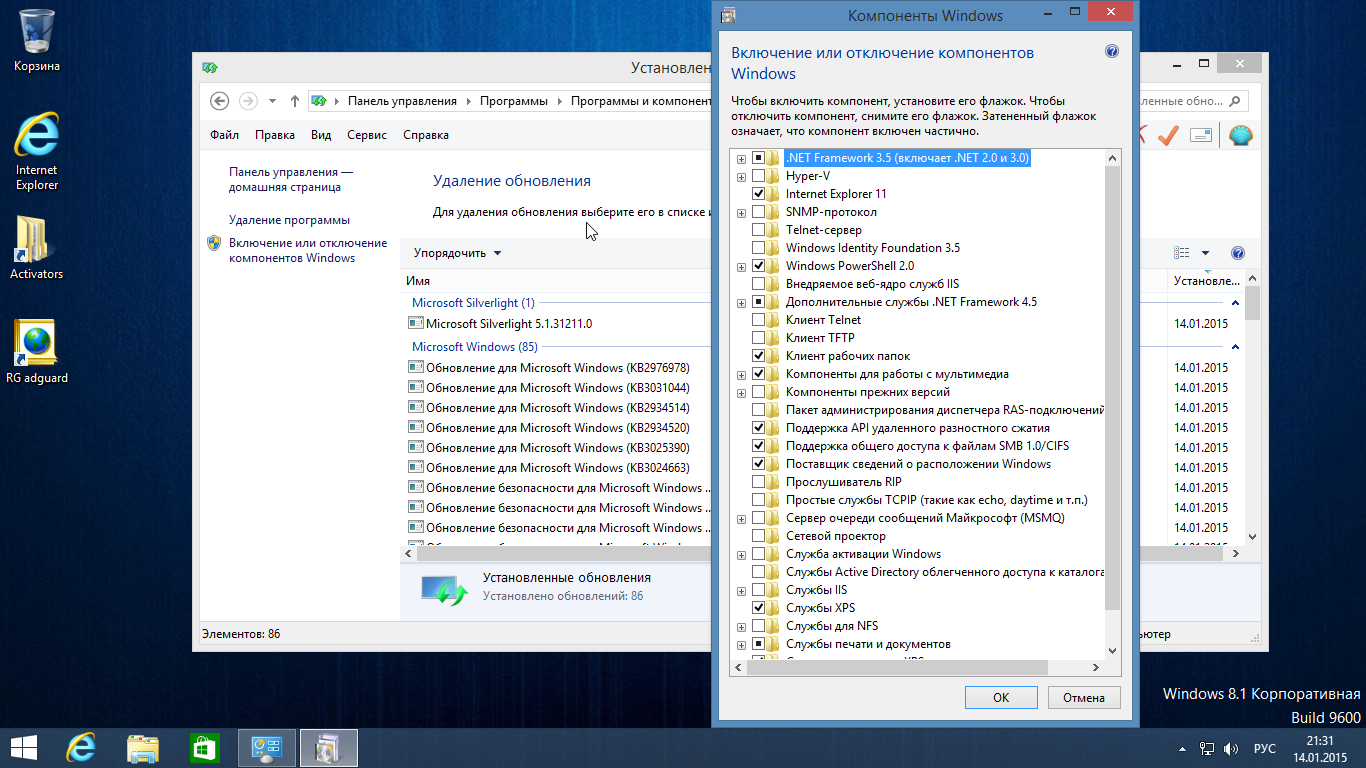Select Обновление для Microsoft Windows (KB2976978)
This screenshot has height=768, width=1366.
pyautogui.click(x=558, y=368)
